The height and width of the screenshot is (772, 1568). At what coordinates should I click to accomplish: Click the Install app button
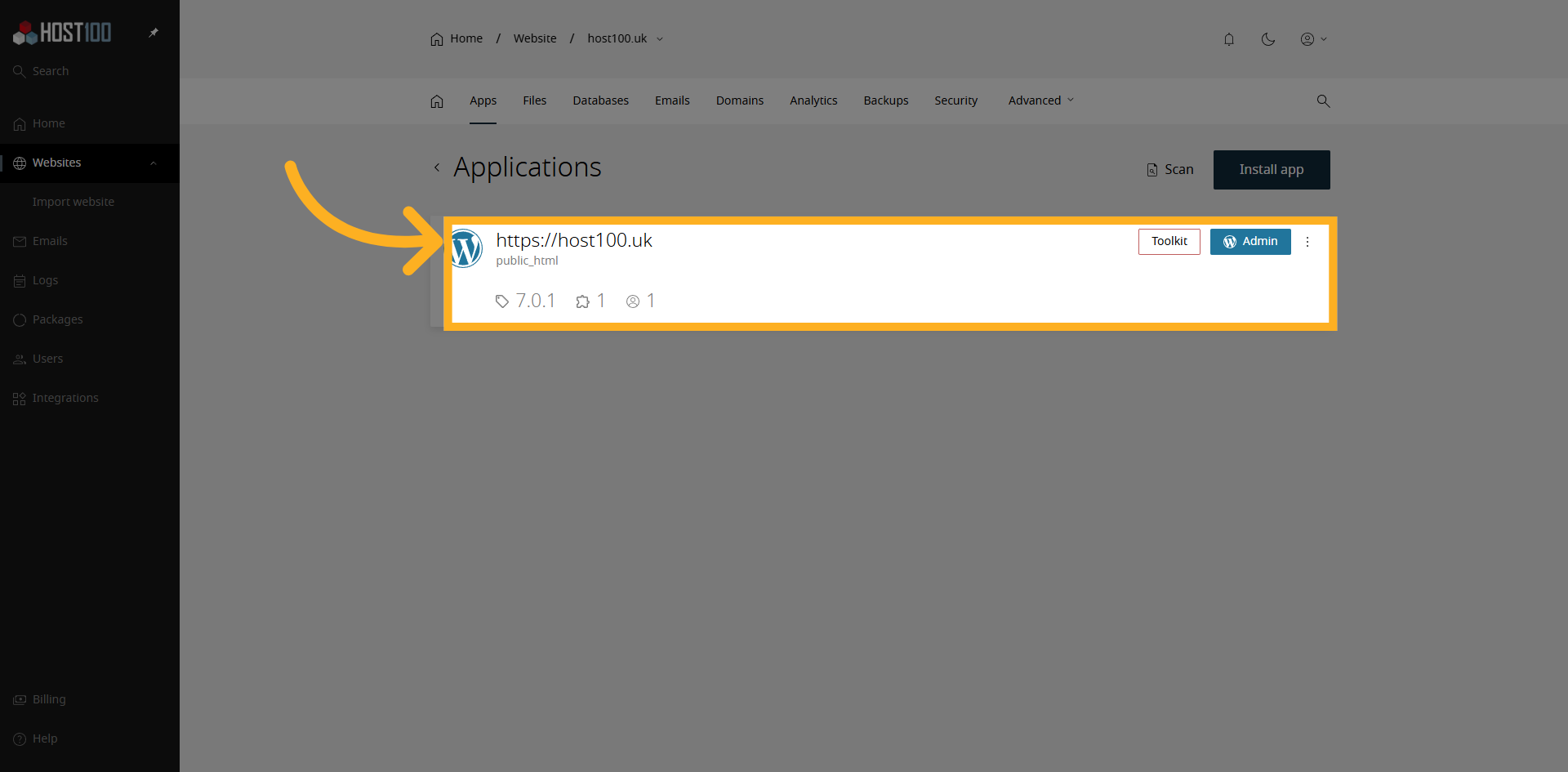(1272, 170)
